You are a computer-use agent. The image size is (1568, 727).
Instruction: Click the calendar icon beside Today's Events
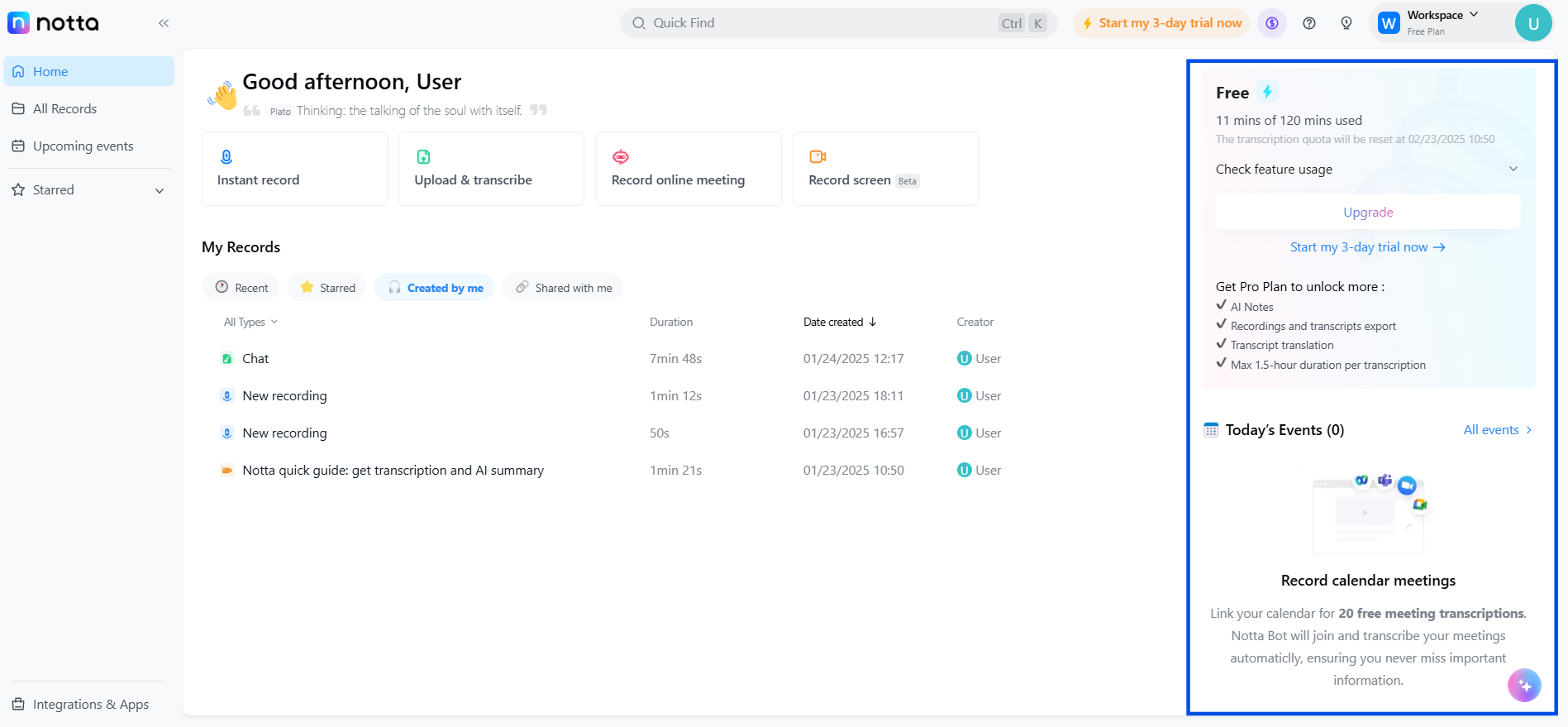coord(1211,430)
